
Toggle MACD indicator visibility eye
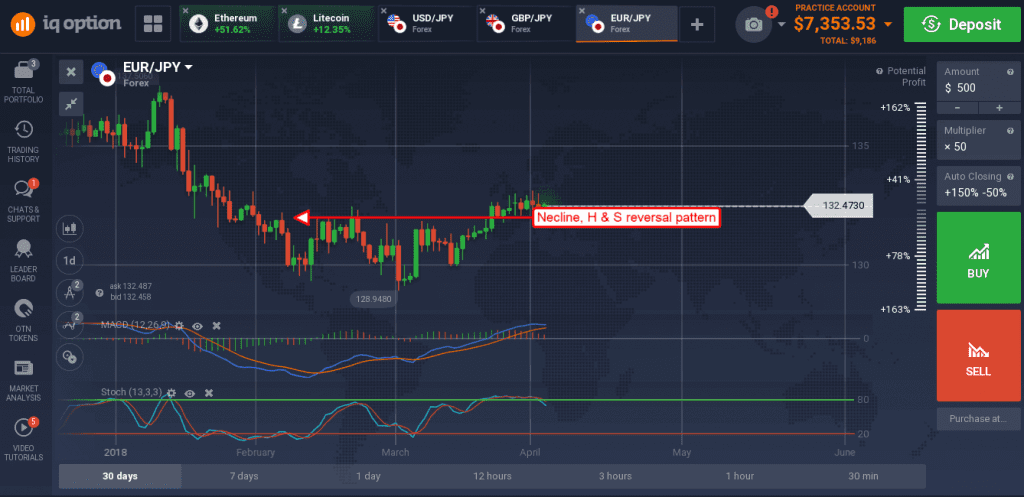click(197, 325)
